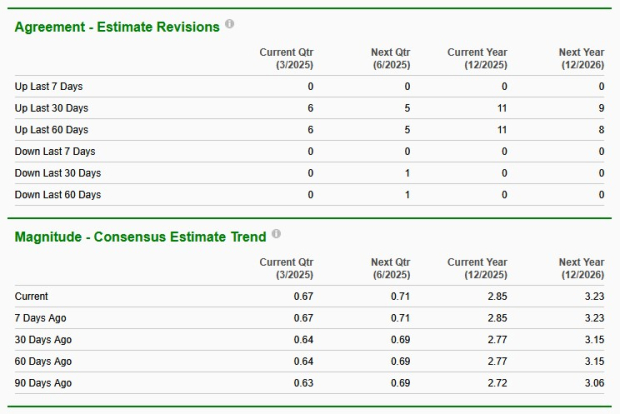Image resolution: width=620 pixels, height=414 pixels.
Task: Click 'Down Last 7 Days' row label
Action: click(55, 151)
